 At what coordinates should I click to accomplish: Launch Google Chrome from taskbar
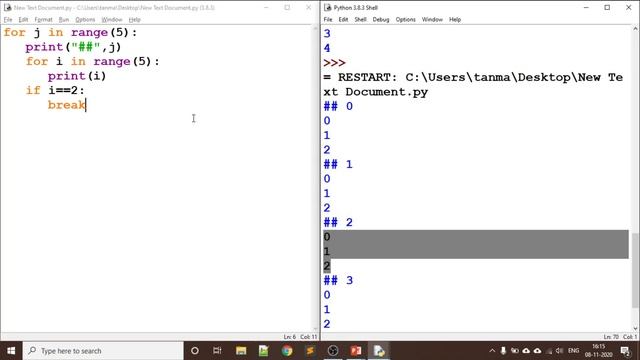[x=287, y=351]
